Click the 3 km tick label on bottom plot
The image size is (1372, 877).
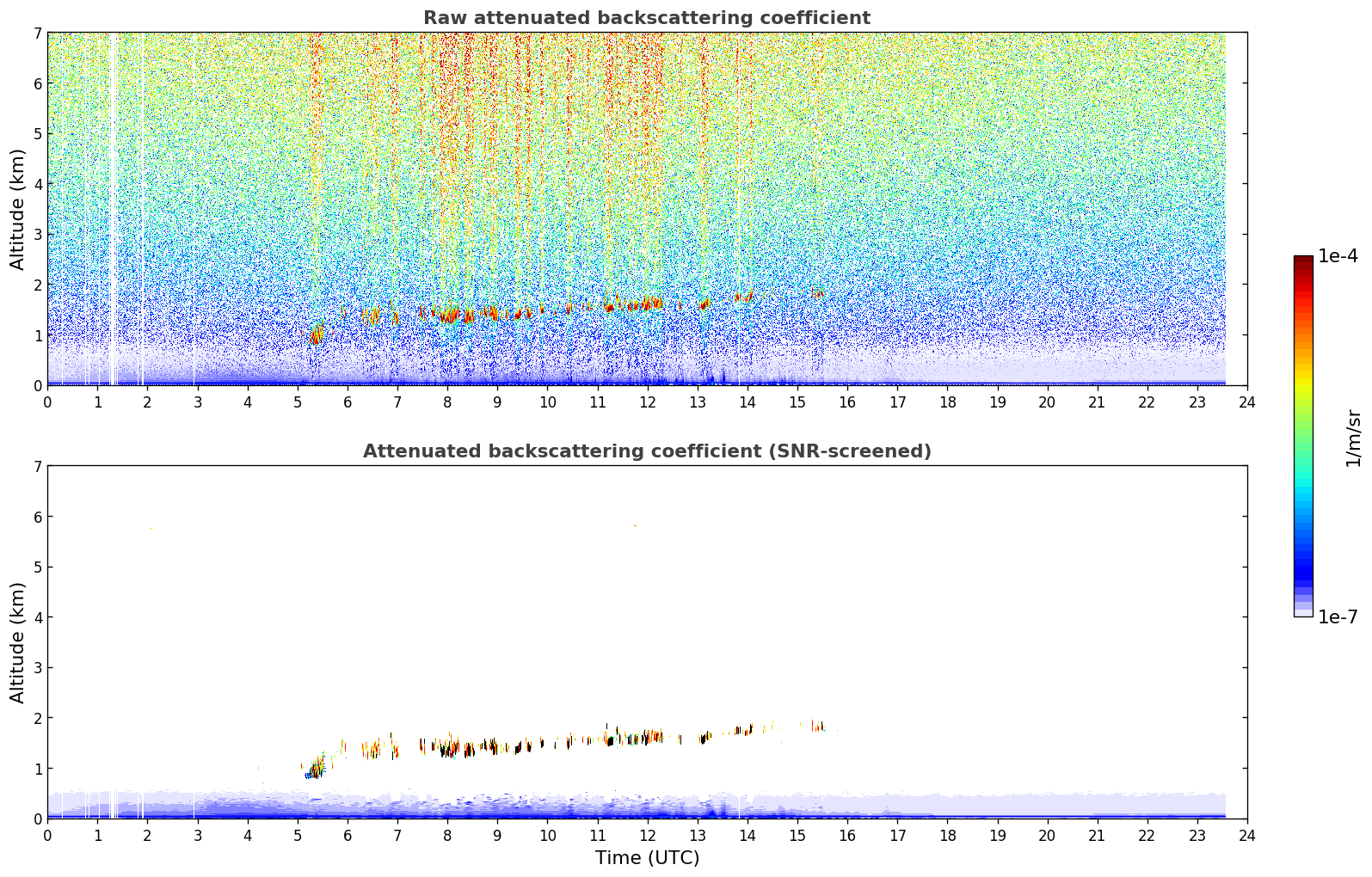[x=37, y=668]
